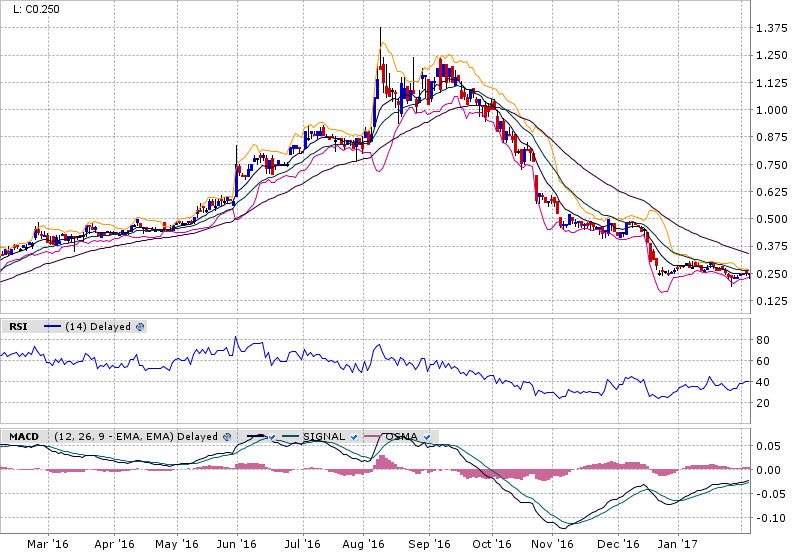This screenshot has height=558, width=796.
Task: Select the RSI panel title label
Action: 18,326
